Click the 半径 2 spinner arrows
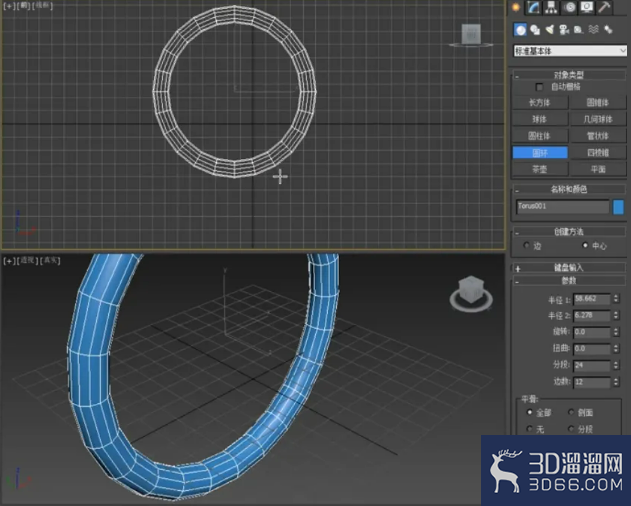The image size is (631, 506). (x=616, y=316)
